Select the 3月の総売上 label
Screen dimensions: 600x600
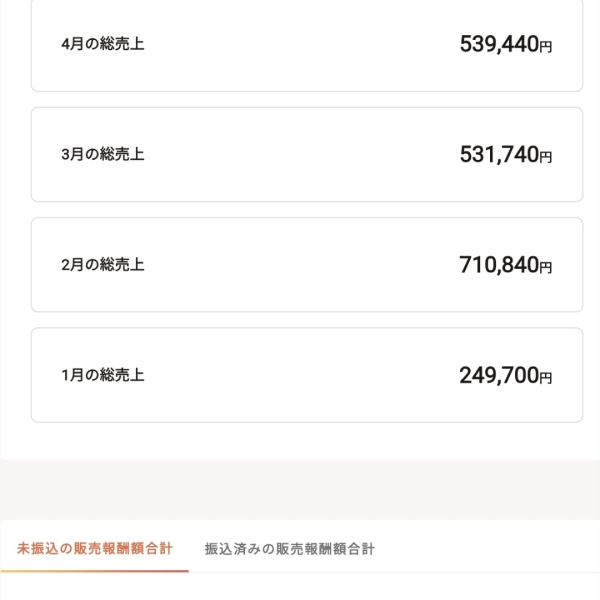point(102,155)
